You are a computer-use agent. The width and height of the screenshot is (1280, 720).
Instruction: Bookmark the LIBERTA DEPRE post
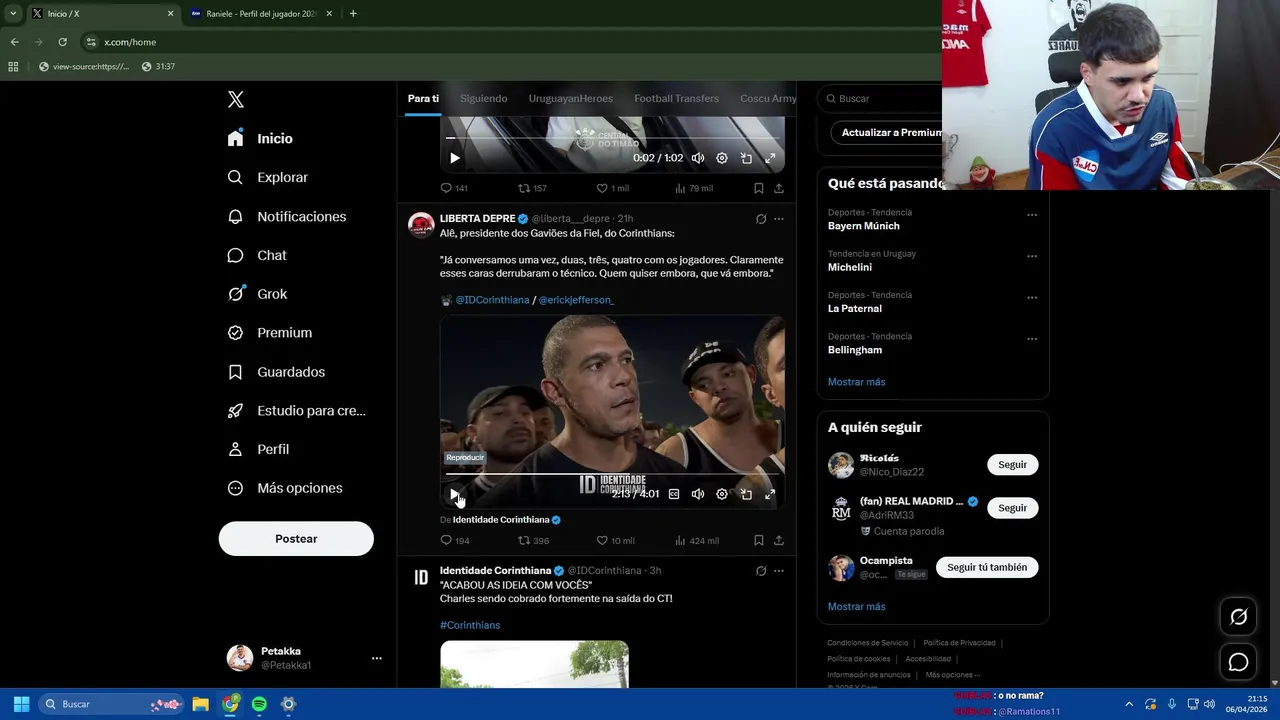coord(759,541)
